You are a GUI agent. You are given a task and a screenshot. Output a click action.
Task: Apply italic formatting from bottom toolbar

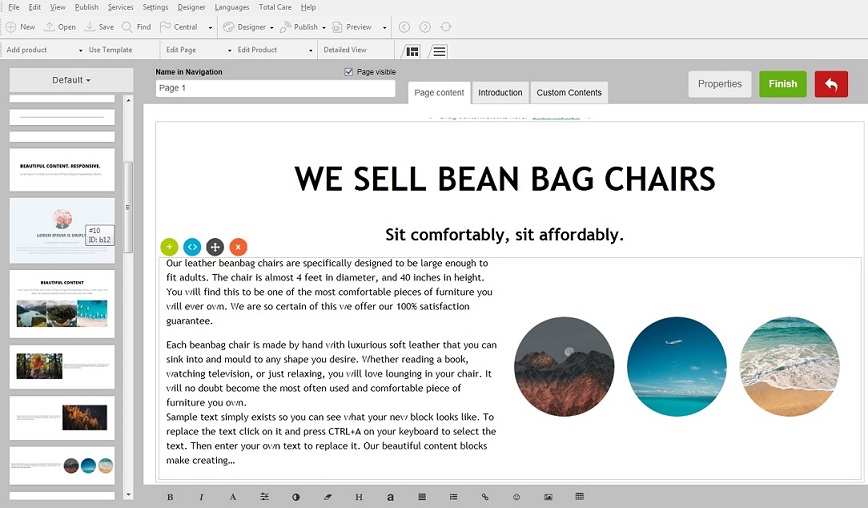pos(201,497)
